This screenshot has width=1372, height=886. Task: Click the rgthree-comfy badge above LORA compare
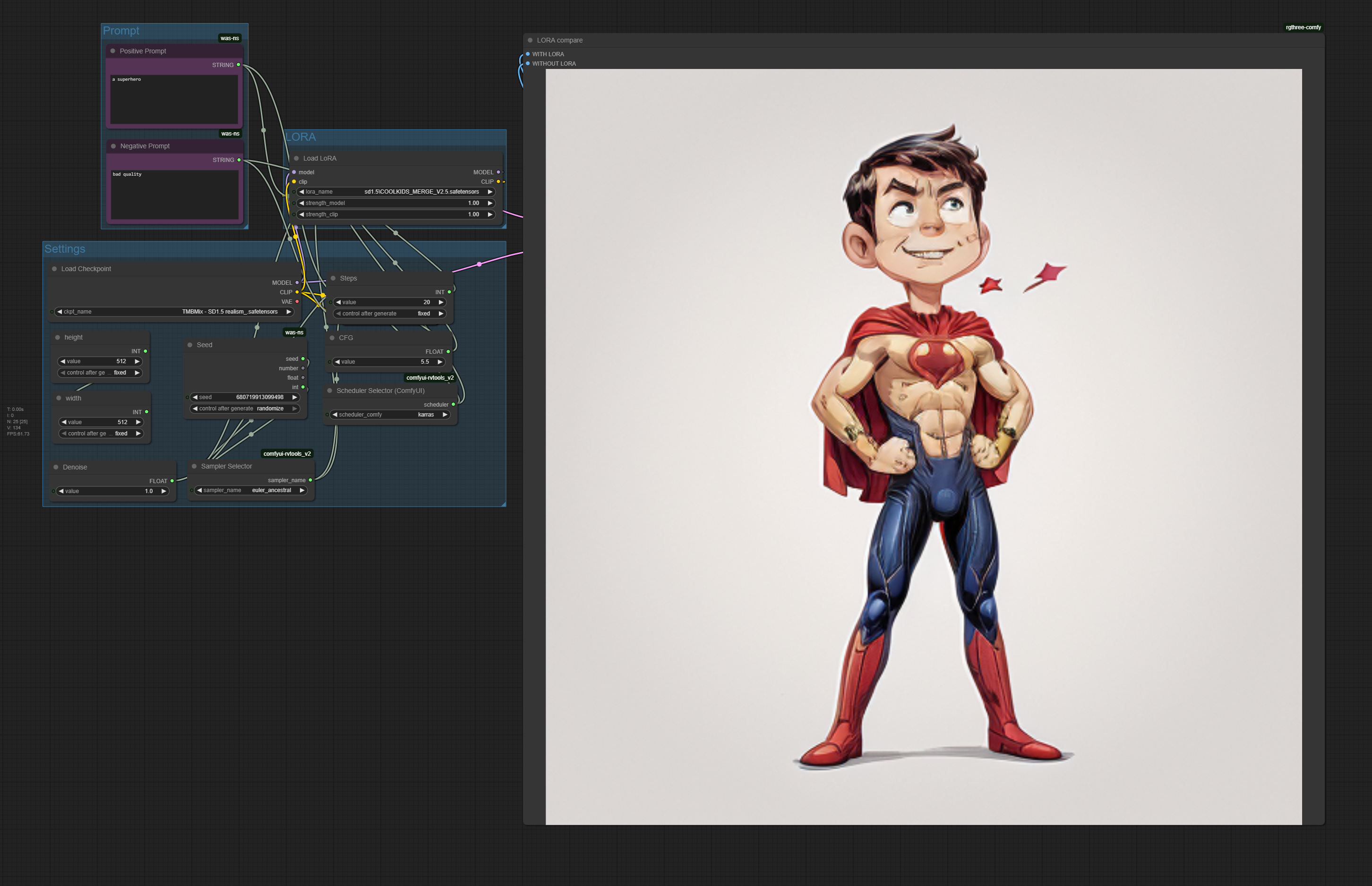coord(1303,27)
